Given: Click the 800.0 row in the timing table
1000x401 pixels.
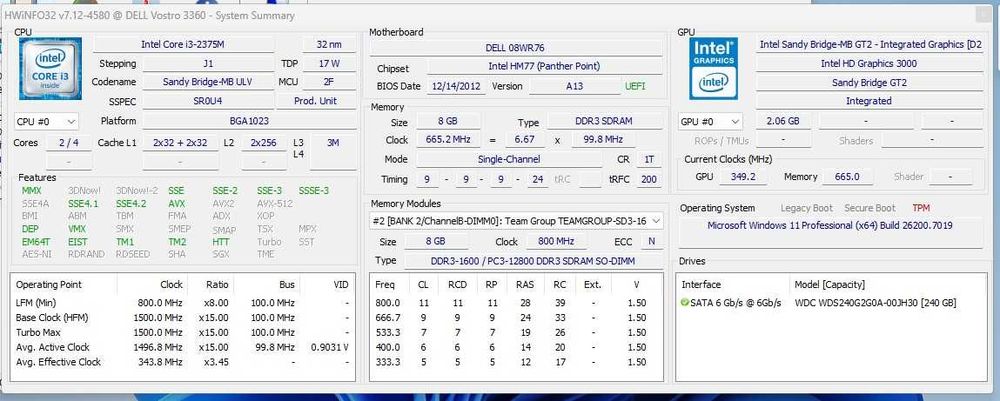Looking at the screenshot, I should coord(515,303).
